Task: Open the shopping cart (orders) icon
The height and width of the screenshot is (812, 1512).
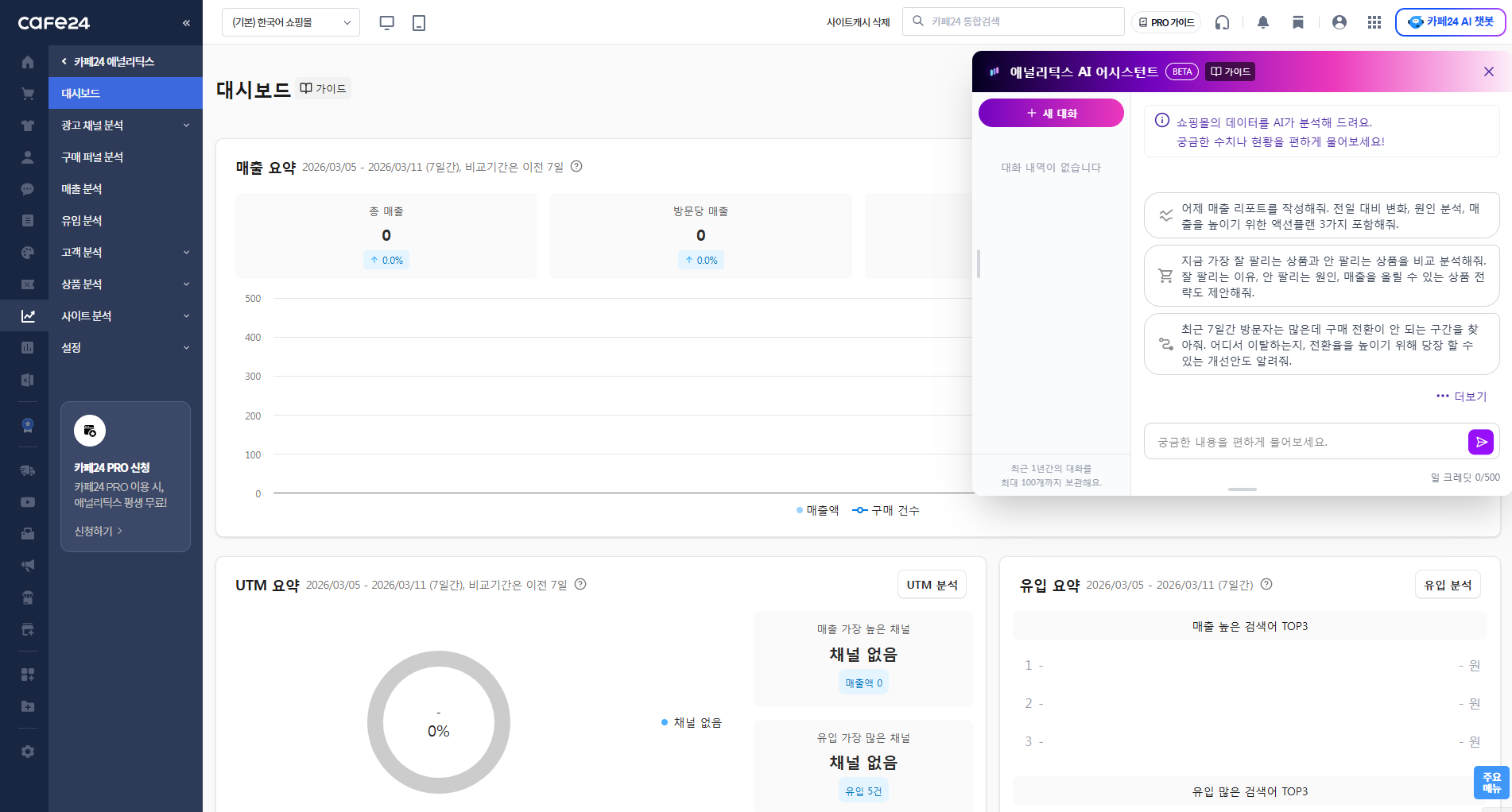Action: pyautogui.click(x=28, y=94)
